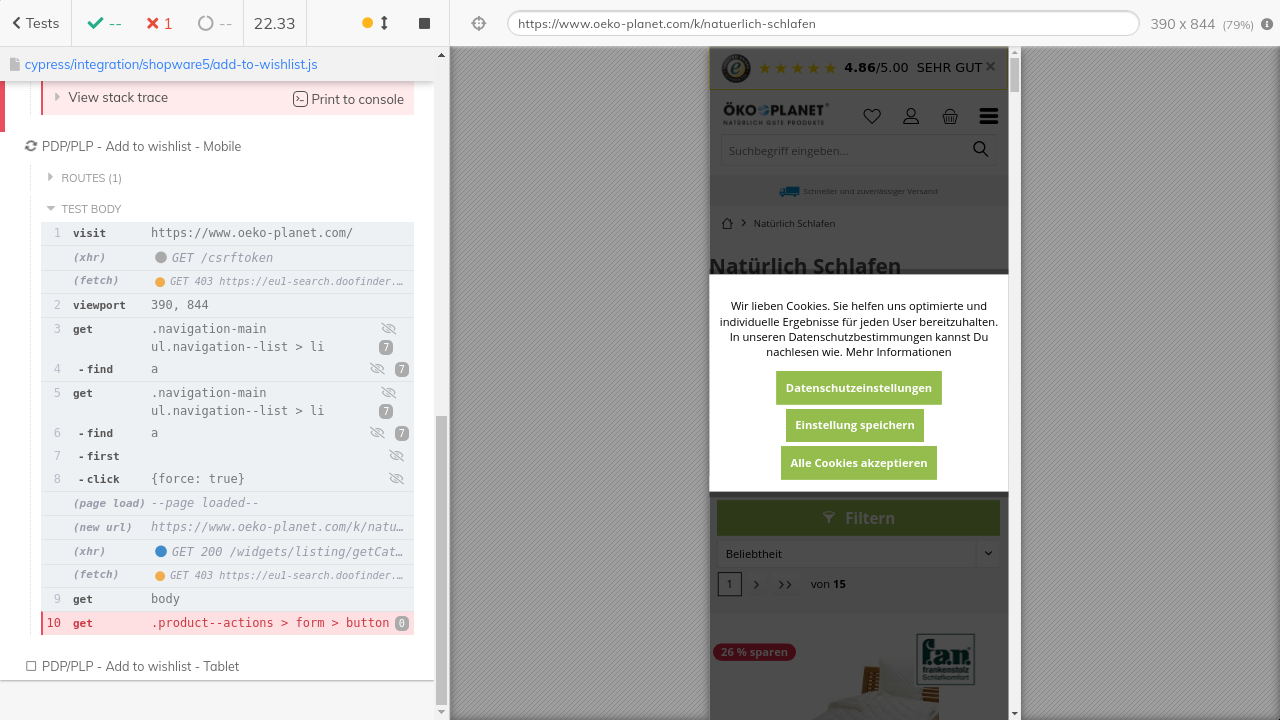Go back to Tests list
This screenshot has height=720, width=1280.
pyautogui.click(x=36, y=23)
